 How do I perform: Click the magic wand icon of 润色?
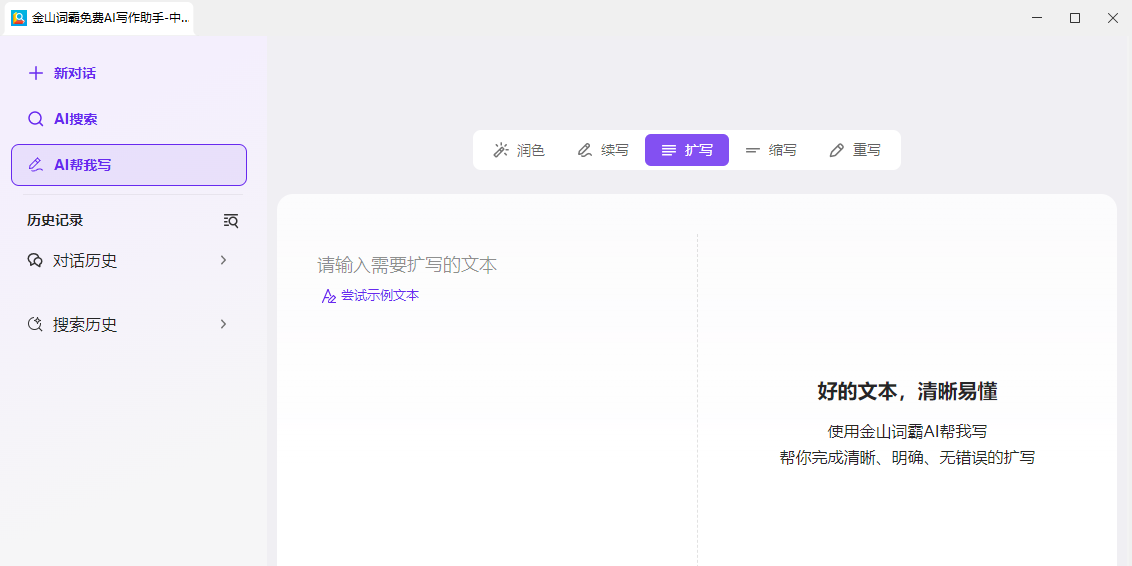(500, 150)
